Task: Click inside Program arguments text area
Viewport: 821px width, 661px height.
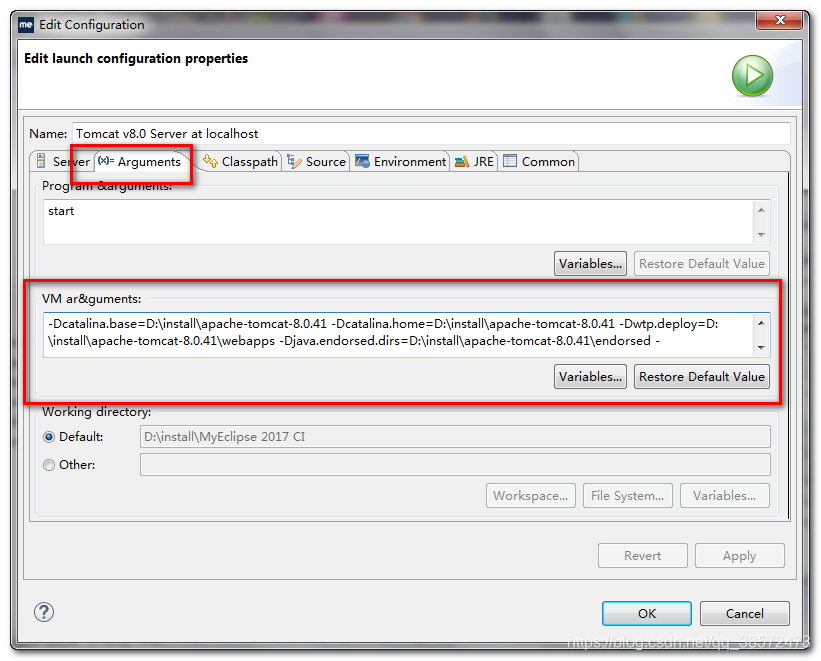Action: [x=398, y=222]
